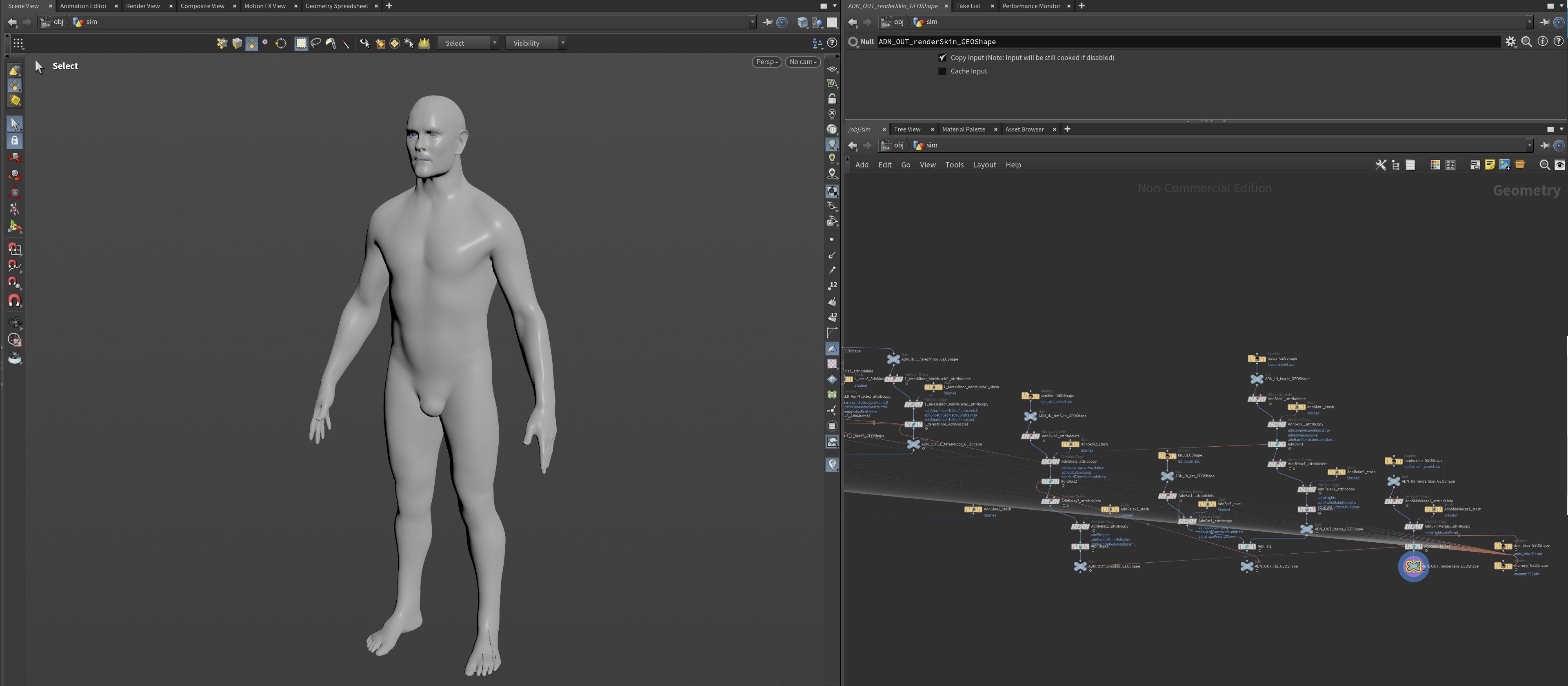Click the viewport Help question mark
This screenshot has height=686, width=1568.
click(x=833, y=42)
